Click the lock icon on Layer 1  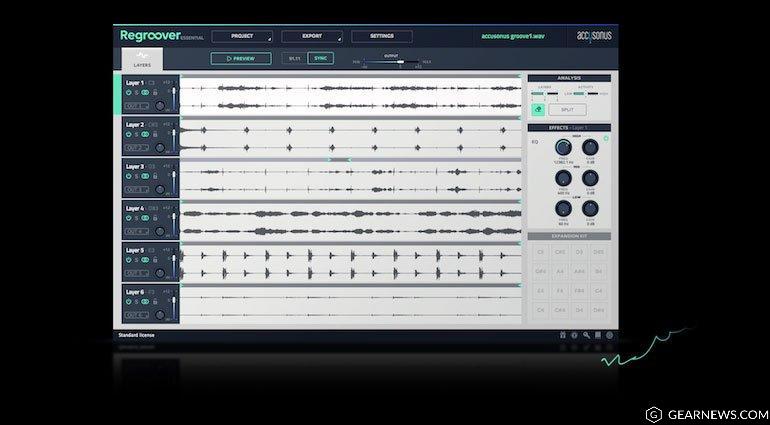[x=155, y=92]
